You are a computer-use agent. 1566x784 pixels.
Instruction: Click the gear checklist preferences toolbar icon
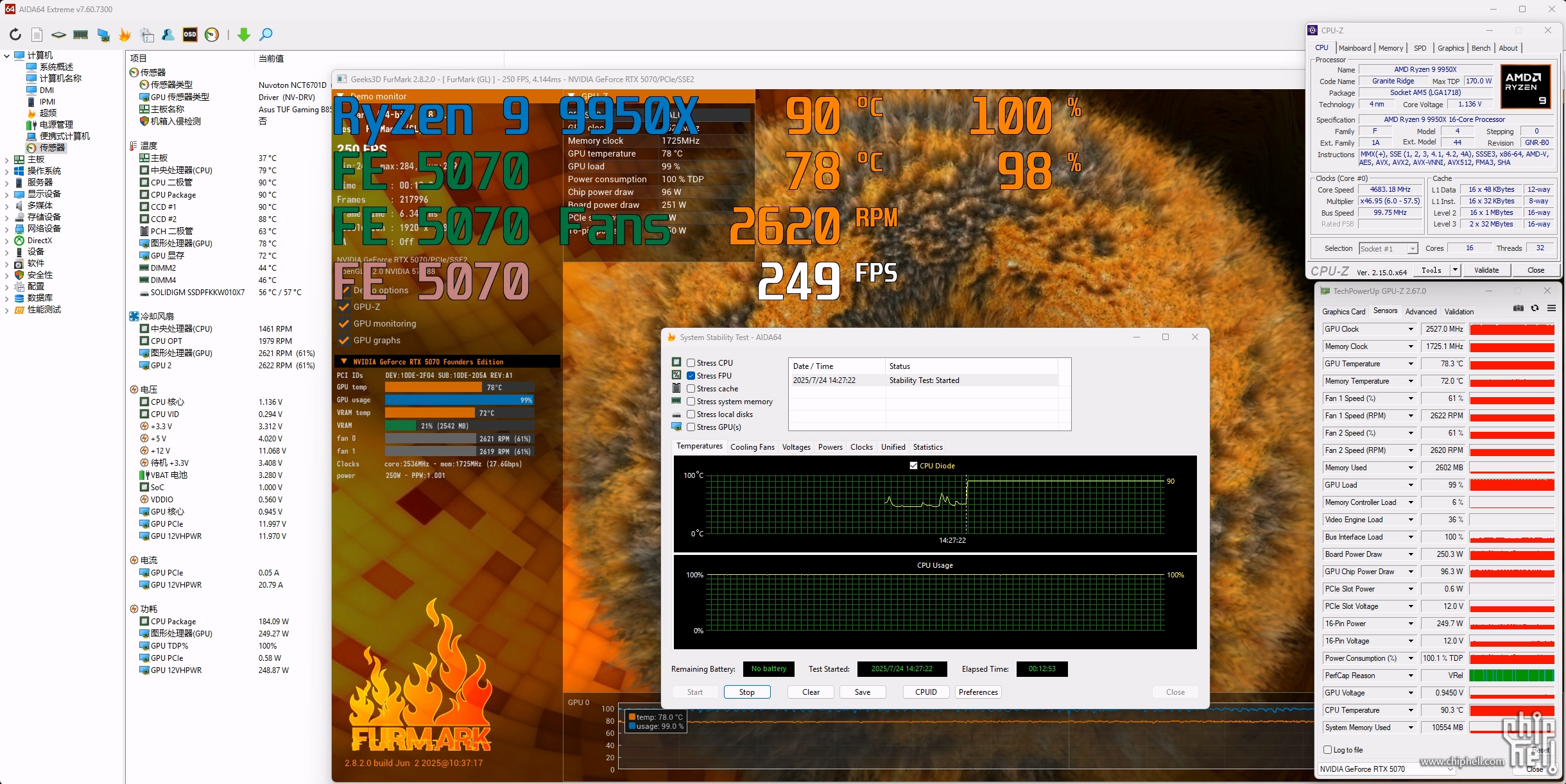pyautogui.click(x=147, y=35)
